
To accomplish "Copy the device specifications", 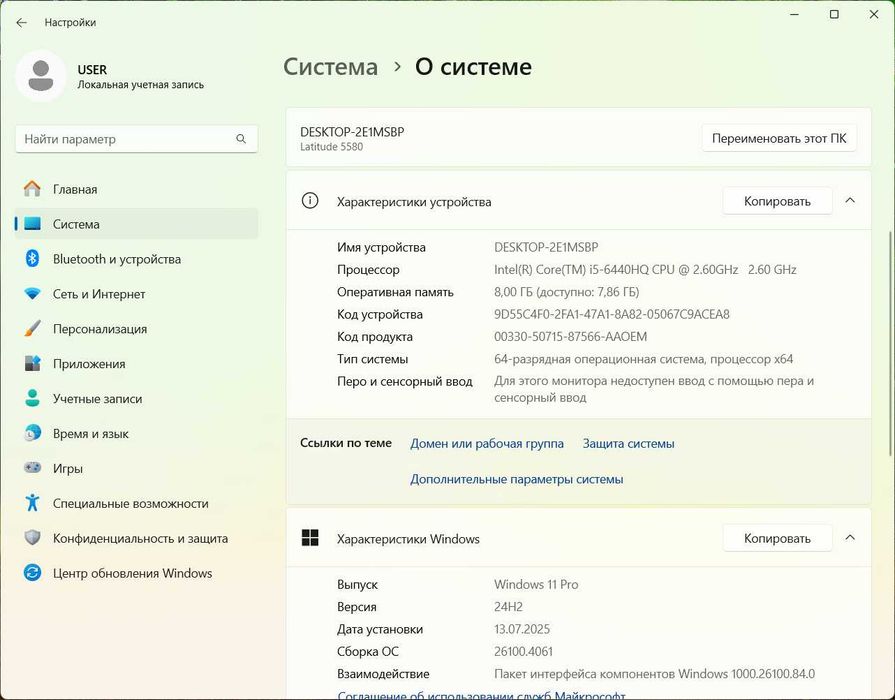I will [777, 201].
